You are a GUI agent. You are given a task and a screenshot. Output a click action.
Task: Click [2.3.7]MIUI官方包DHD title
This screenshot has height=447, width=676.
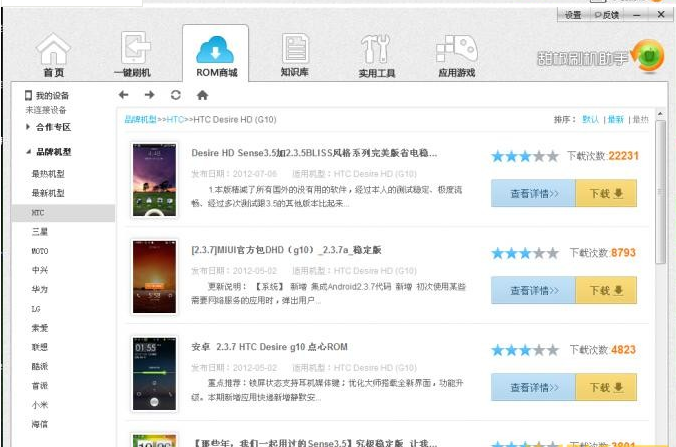point(286,250)
